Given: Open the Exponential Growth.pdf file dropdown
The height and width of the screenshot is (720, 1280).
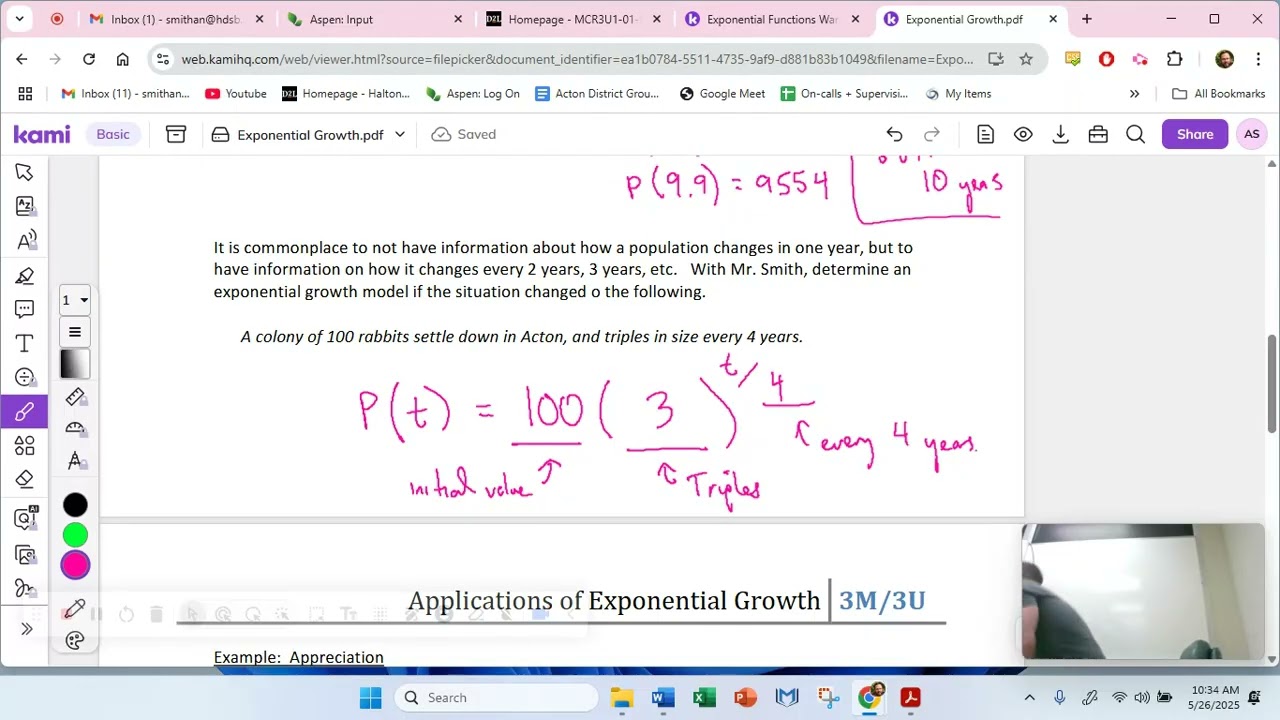Looking at the screenshot, I should (308, 134).
